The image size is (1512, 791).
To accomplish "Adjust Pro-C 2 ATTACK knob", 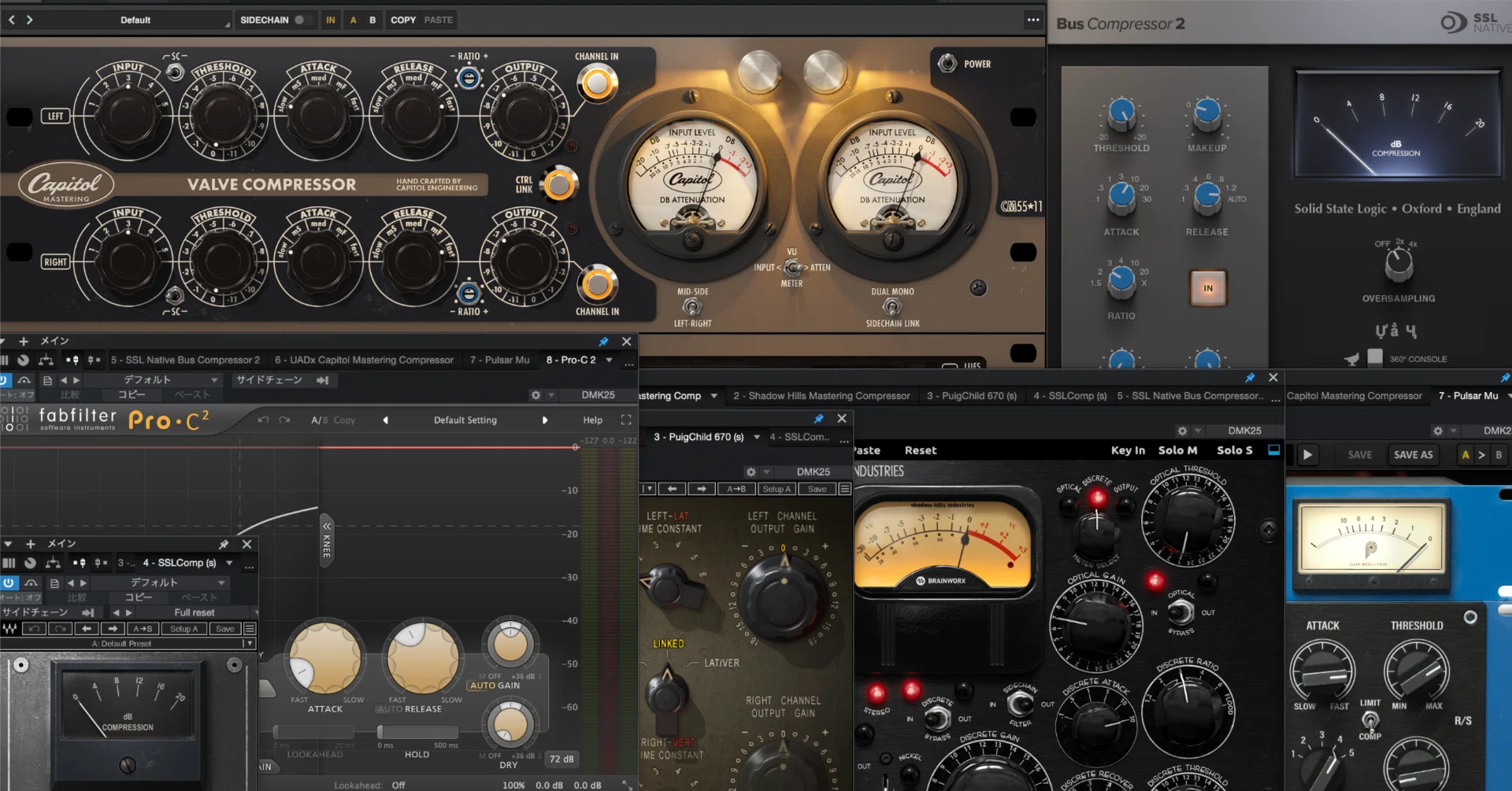I will coord(325,658).
